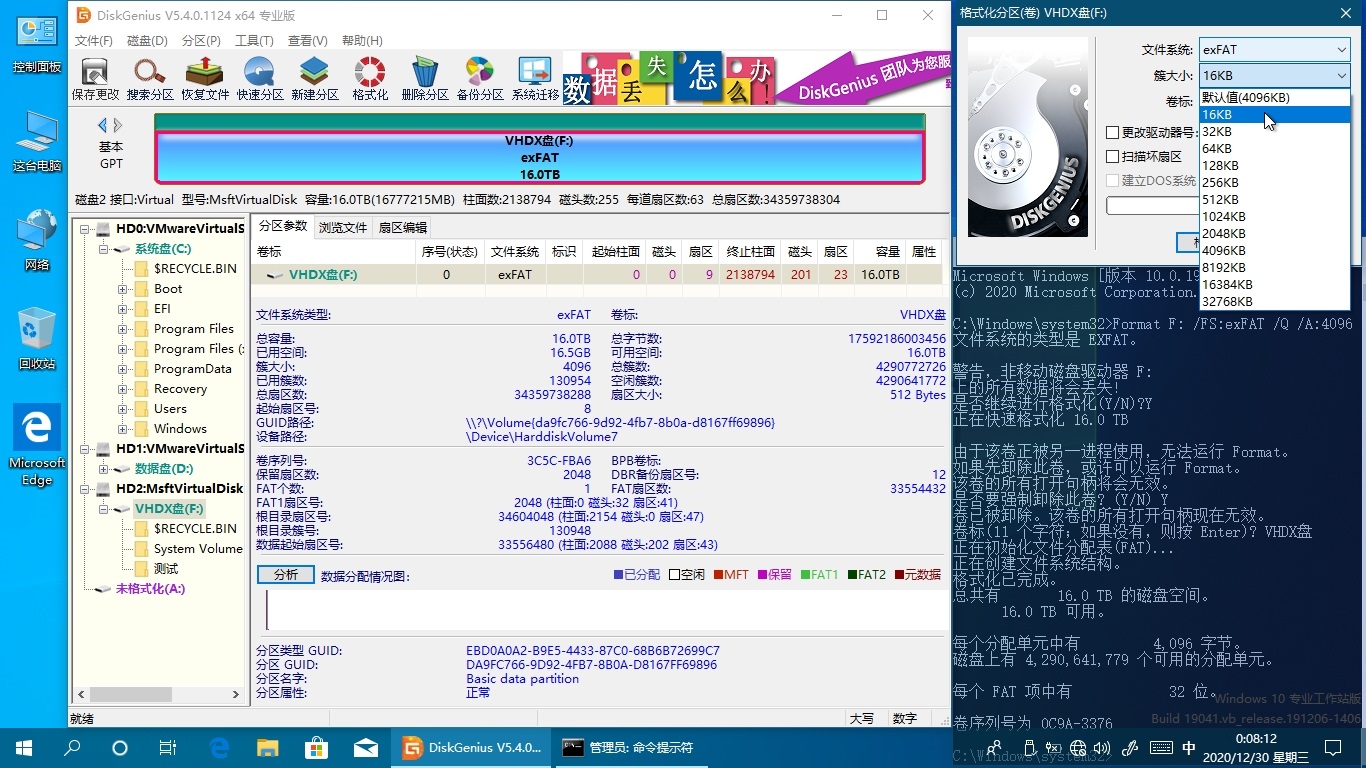The image size is (1366, 768).
Task: Click the 分析 button
Action: coord(286,575)
